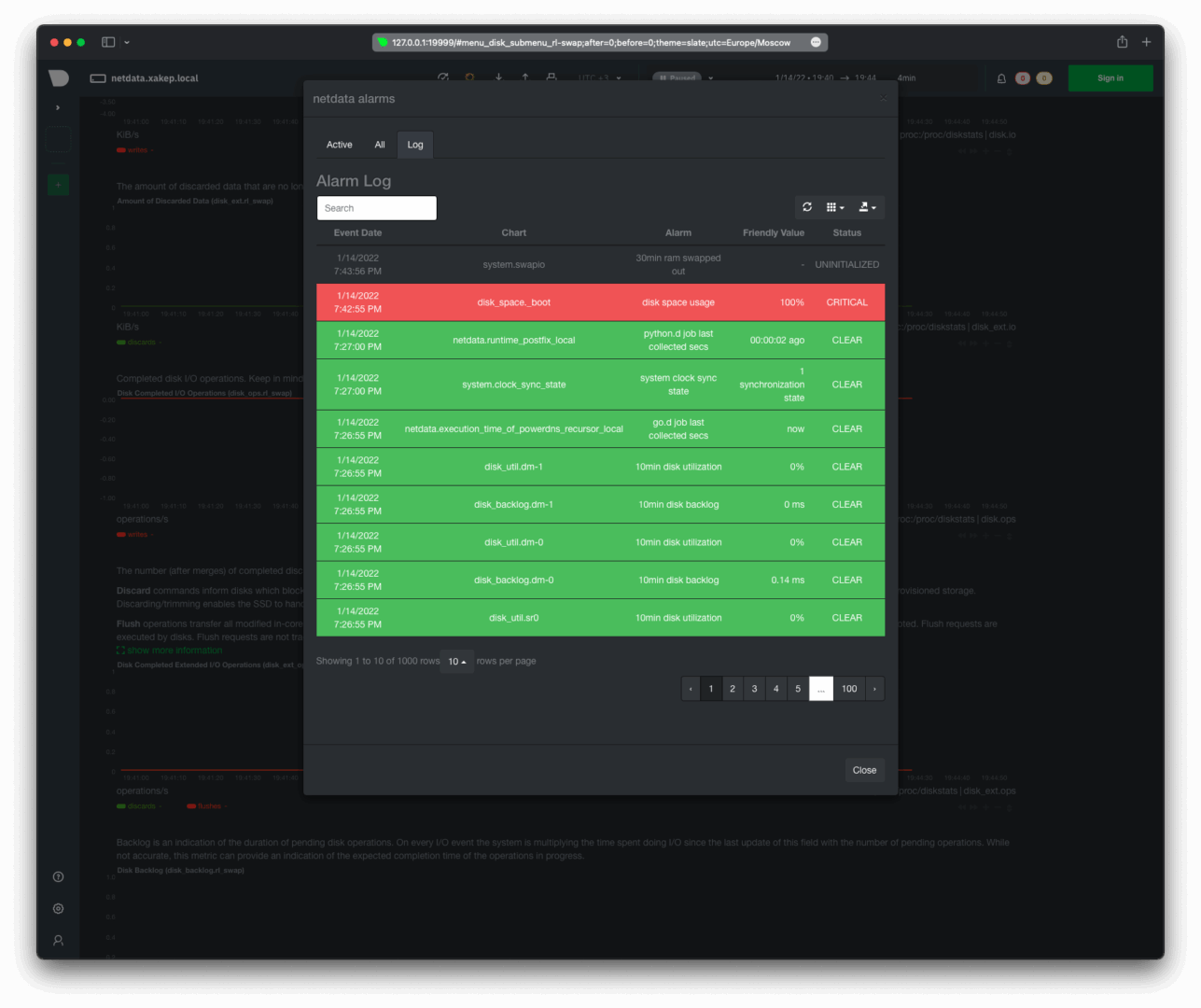Image resolution: width=1201 pixels, height=1008 pixels.
Task: Click system.clock_sync_state chart cell
Action: tap(513, 385)
